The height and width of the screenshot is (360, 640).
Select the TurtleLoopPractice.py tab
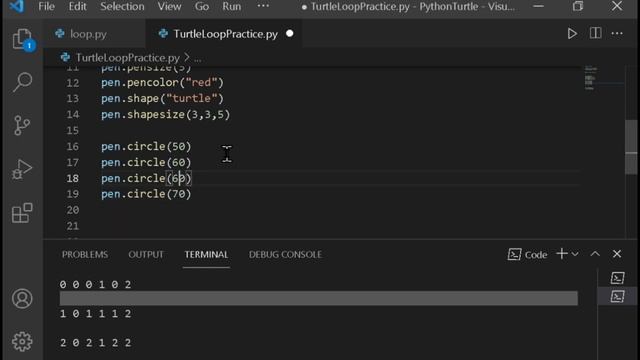tap(225, 34)
